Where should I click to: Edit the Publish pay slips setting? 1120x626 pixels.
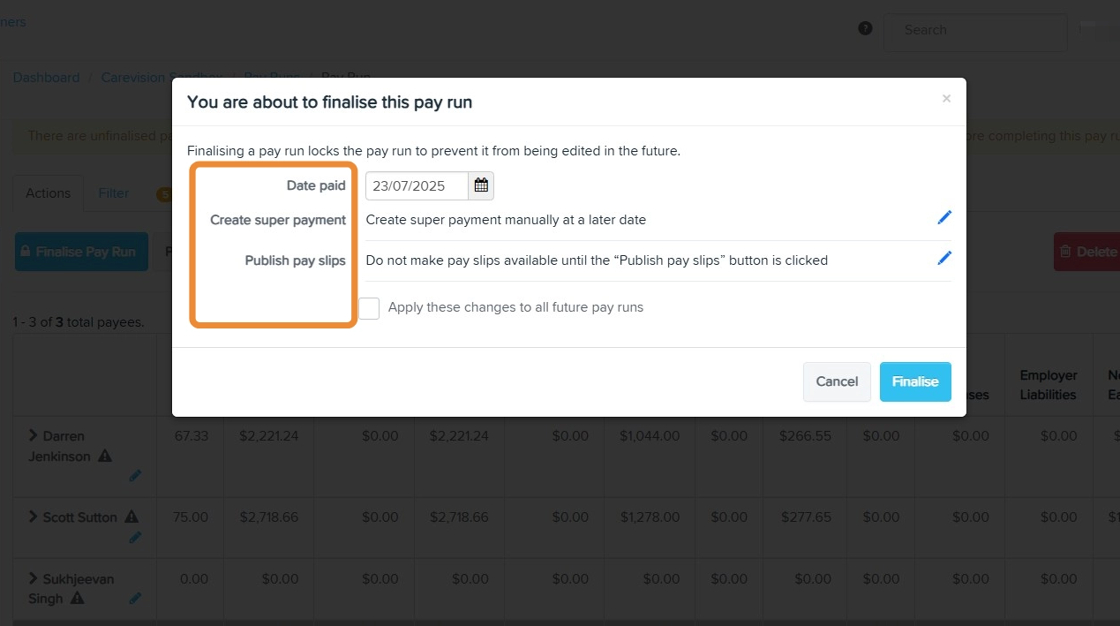(x=944, y=258)
